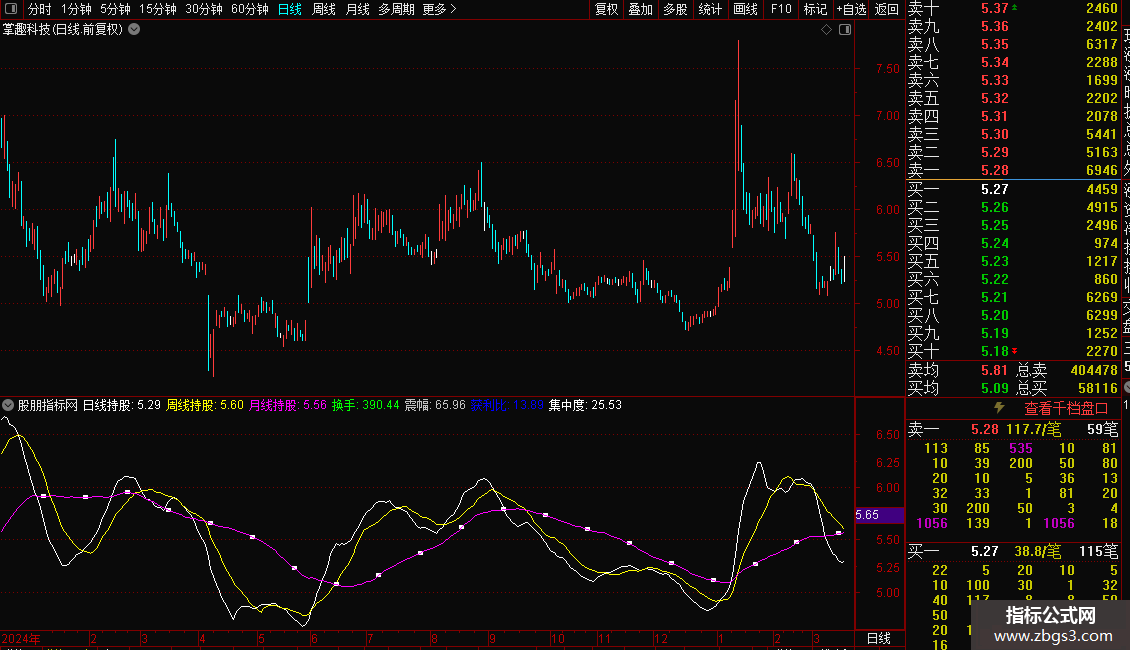
Task: Click the 卖均 5.81 average value
Action: [994, 370]
